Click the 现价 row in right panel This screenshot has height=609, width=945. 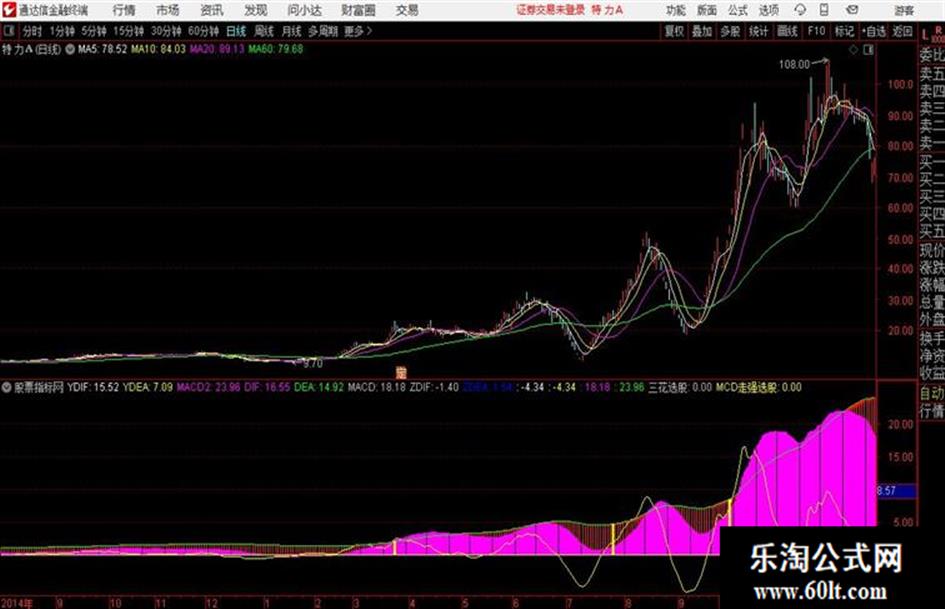click(932, 250)
